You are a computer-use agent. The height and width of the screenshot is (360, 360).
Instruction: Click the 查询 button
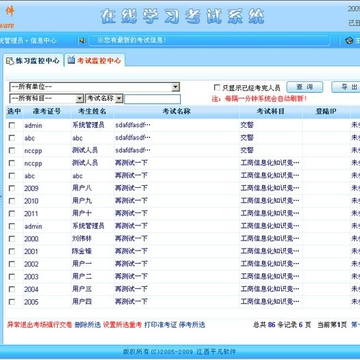(x=305, y=87)
